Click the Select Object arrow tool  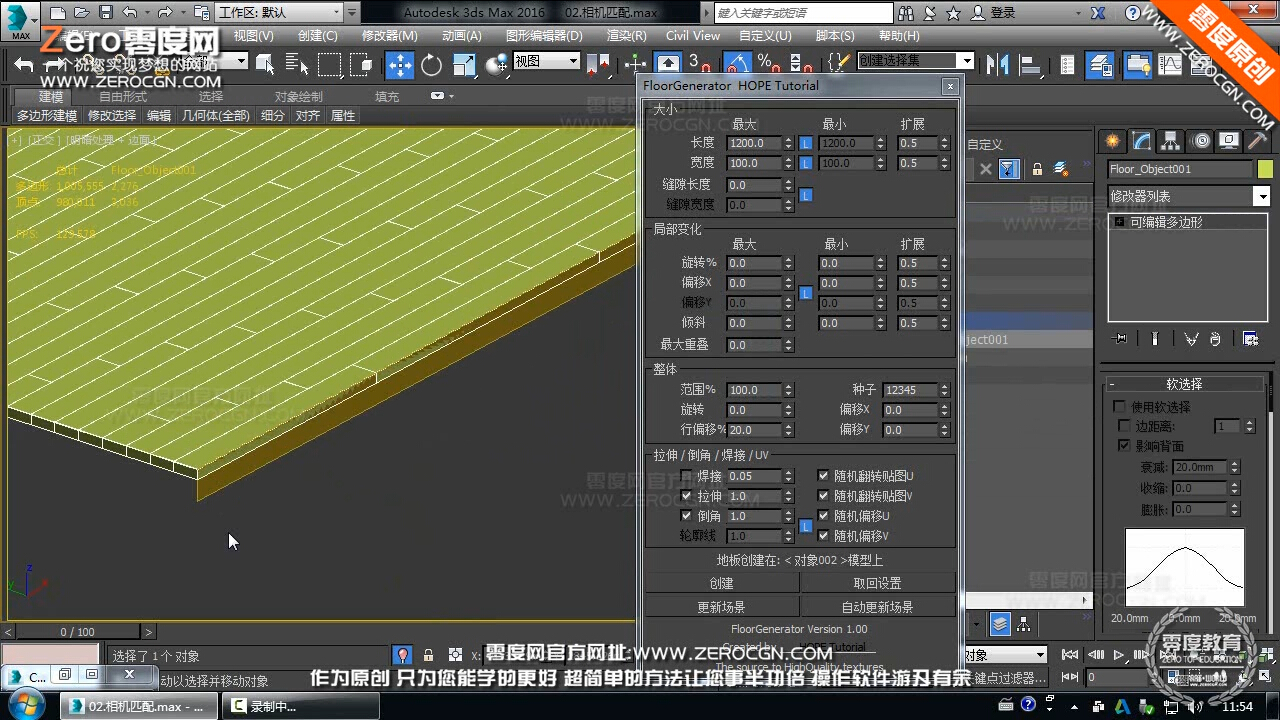coord(265,64)
